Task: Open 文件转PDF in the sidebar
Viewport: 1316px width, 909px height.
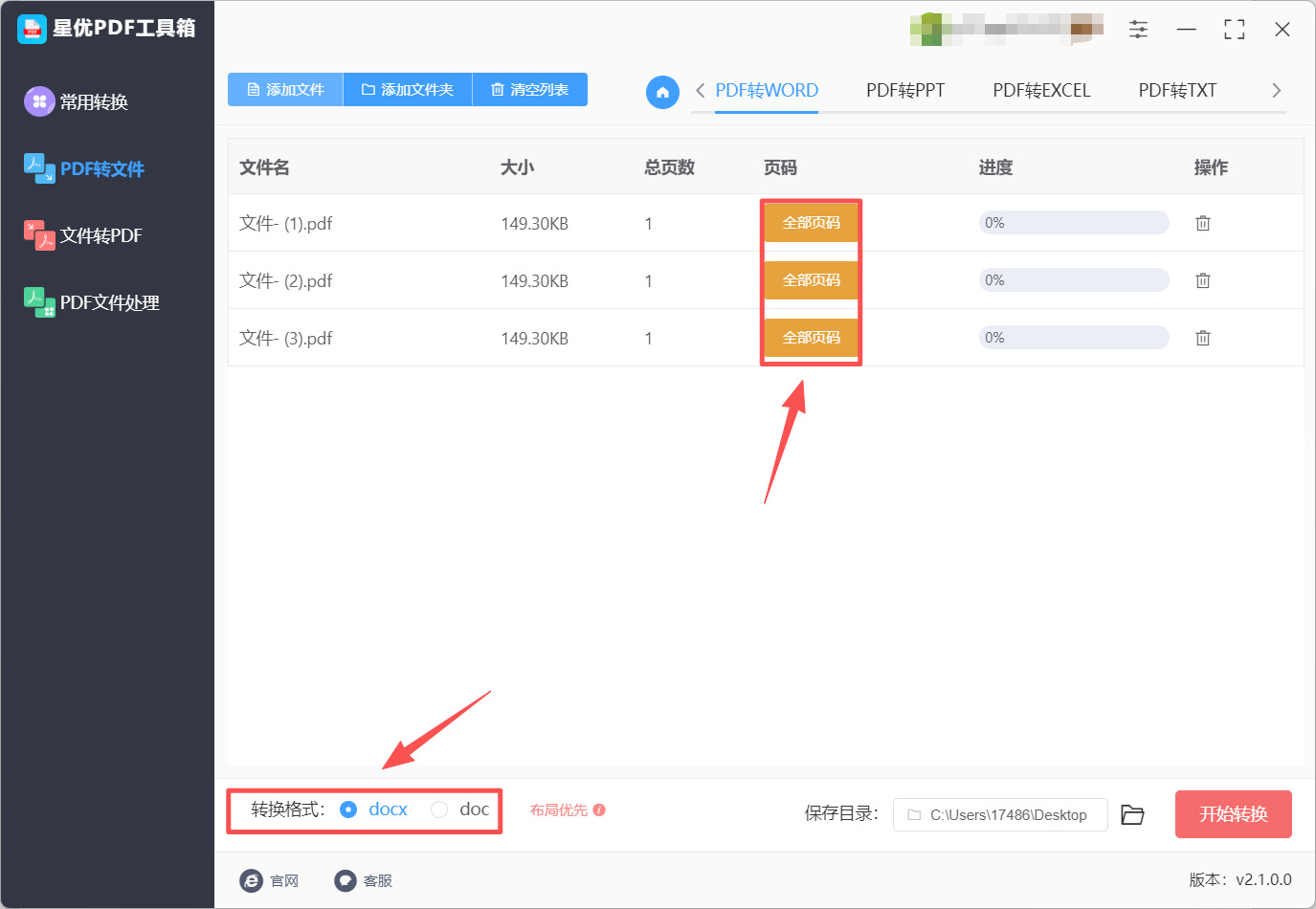Action: 83,235
